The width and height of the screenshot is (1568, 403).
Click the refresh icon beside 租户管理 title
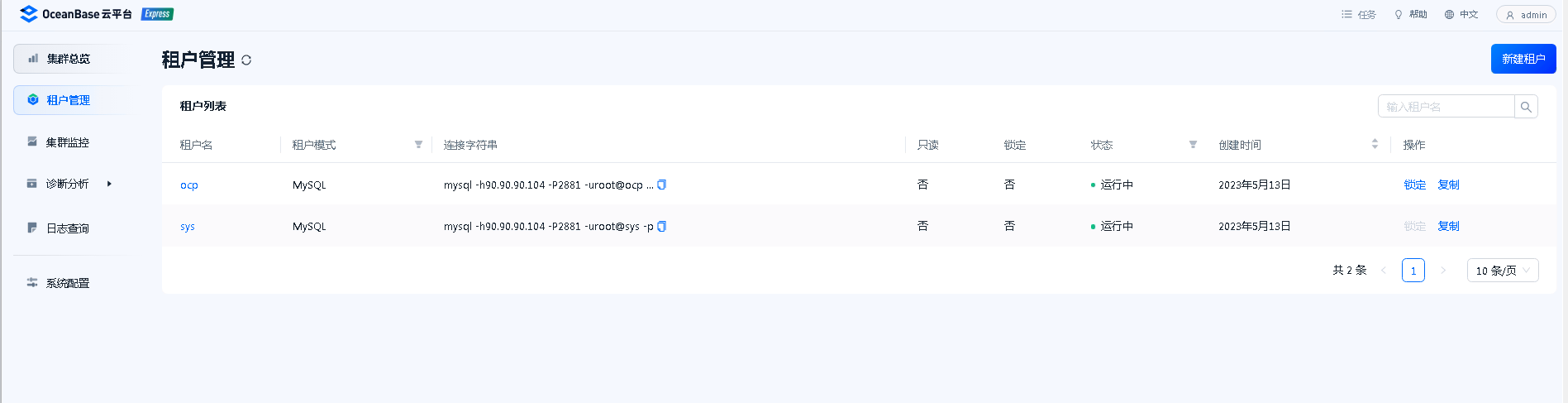pyautogui.click(x=246, y=60)
